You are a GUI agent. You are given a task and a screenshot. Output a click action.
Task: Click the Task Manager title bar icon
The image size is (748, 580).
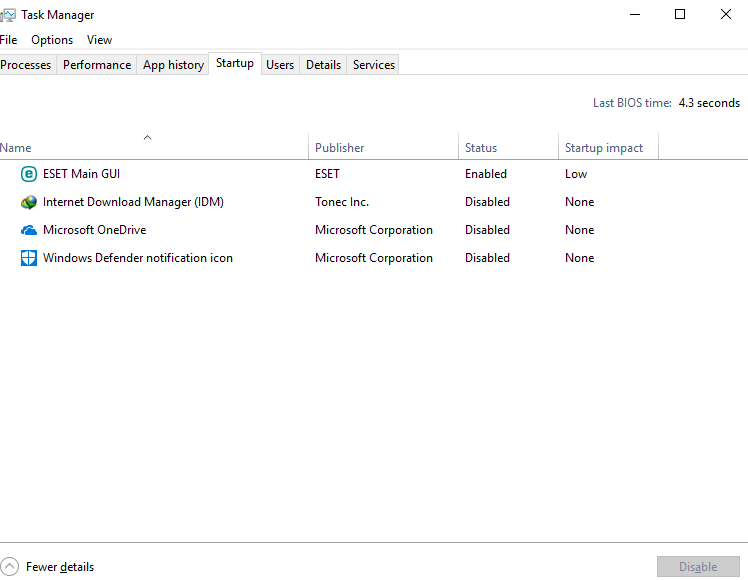click(8, 15)
